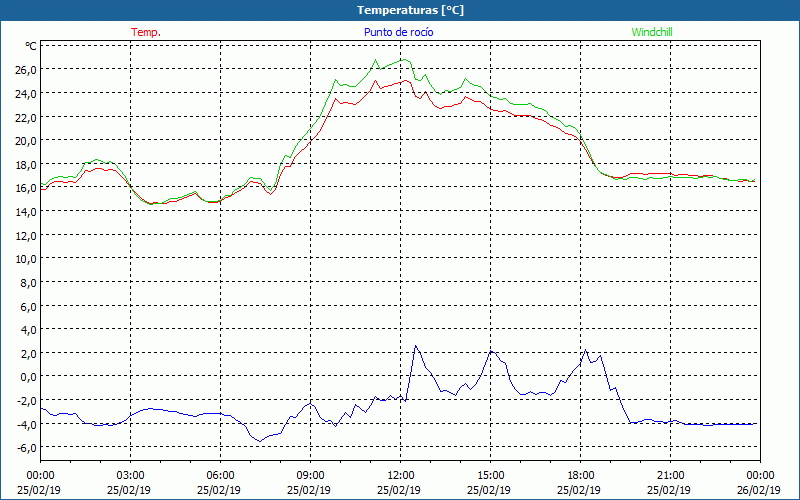Click the 18,0 y-axis value
Screen dimensions: 800x500
26,165
